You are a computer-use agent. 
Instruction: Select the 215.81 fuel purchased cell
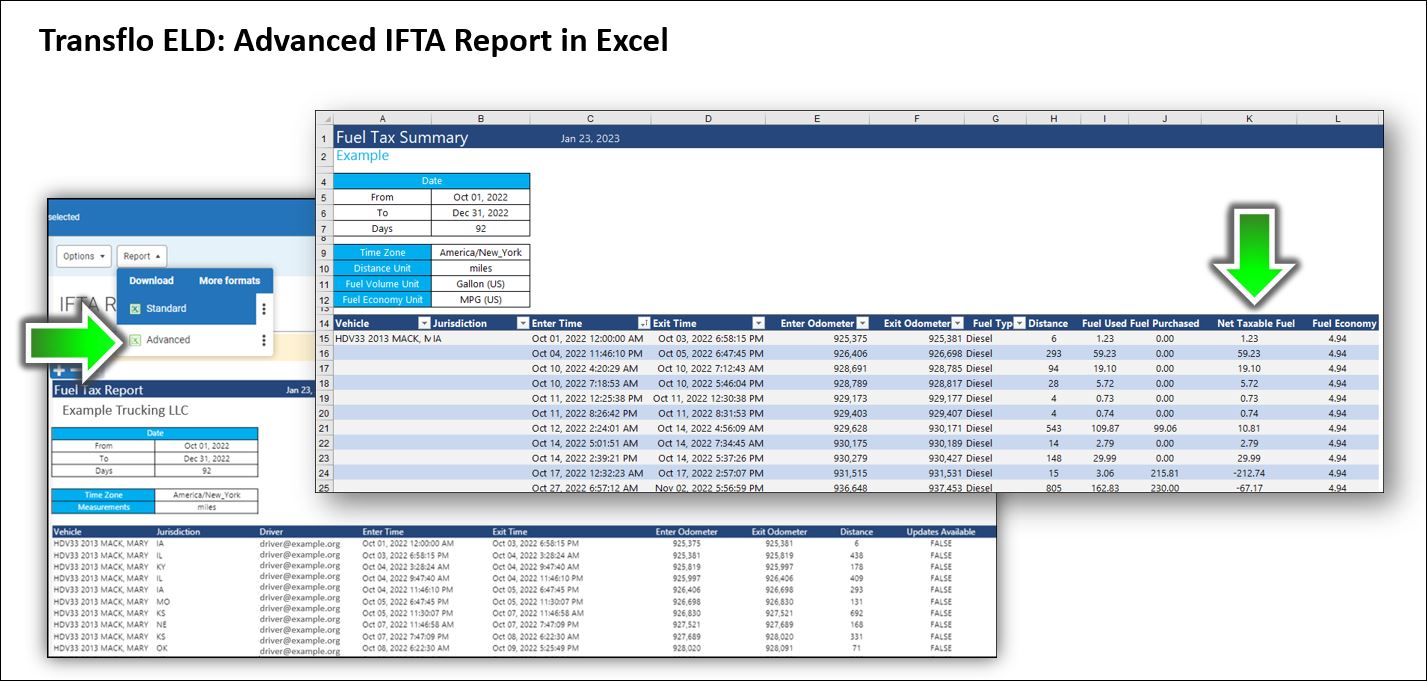1165,473
